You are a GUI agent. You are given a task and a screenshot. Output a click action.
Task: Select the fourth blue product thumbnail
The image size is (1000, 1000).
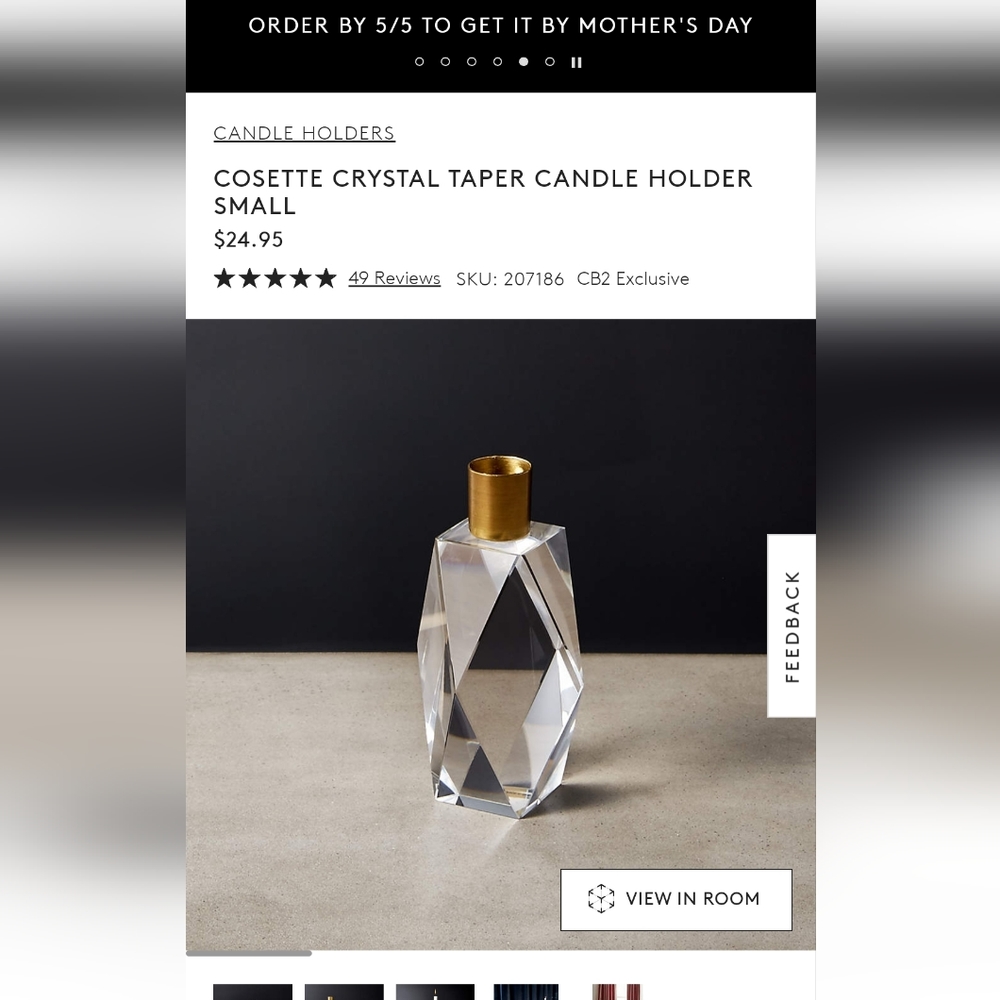point(526,992)
